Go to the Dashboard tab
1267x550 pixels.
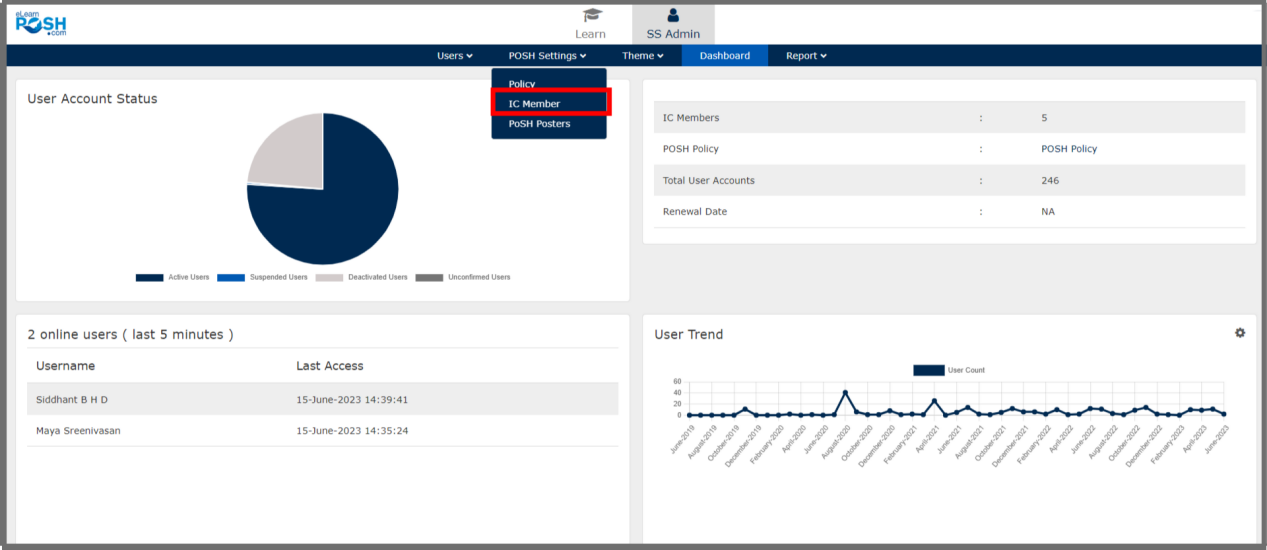(x=724, y=56)
